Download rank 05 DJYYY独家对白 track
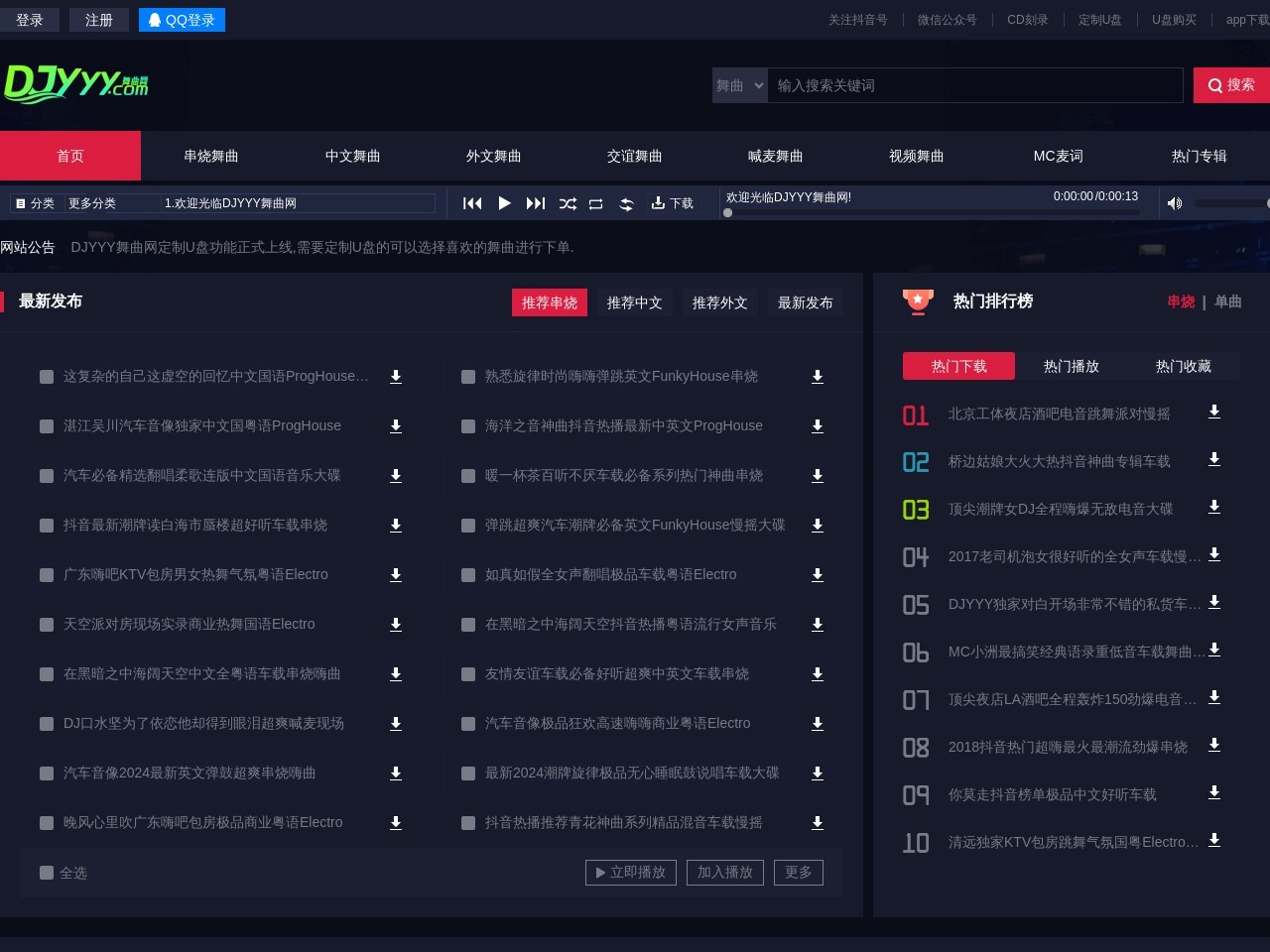 tap(1214, 602)
